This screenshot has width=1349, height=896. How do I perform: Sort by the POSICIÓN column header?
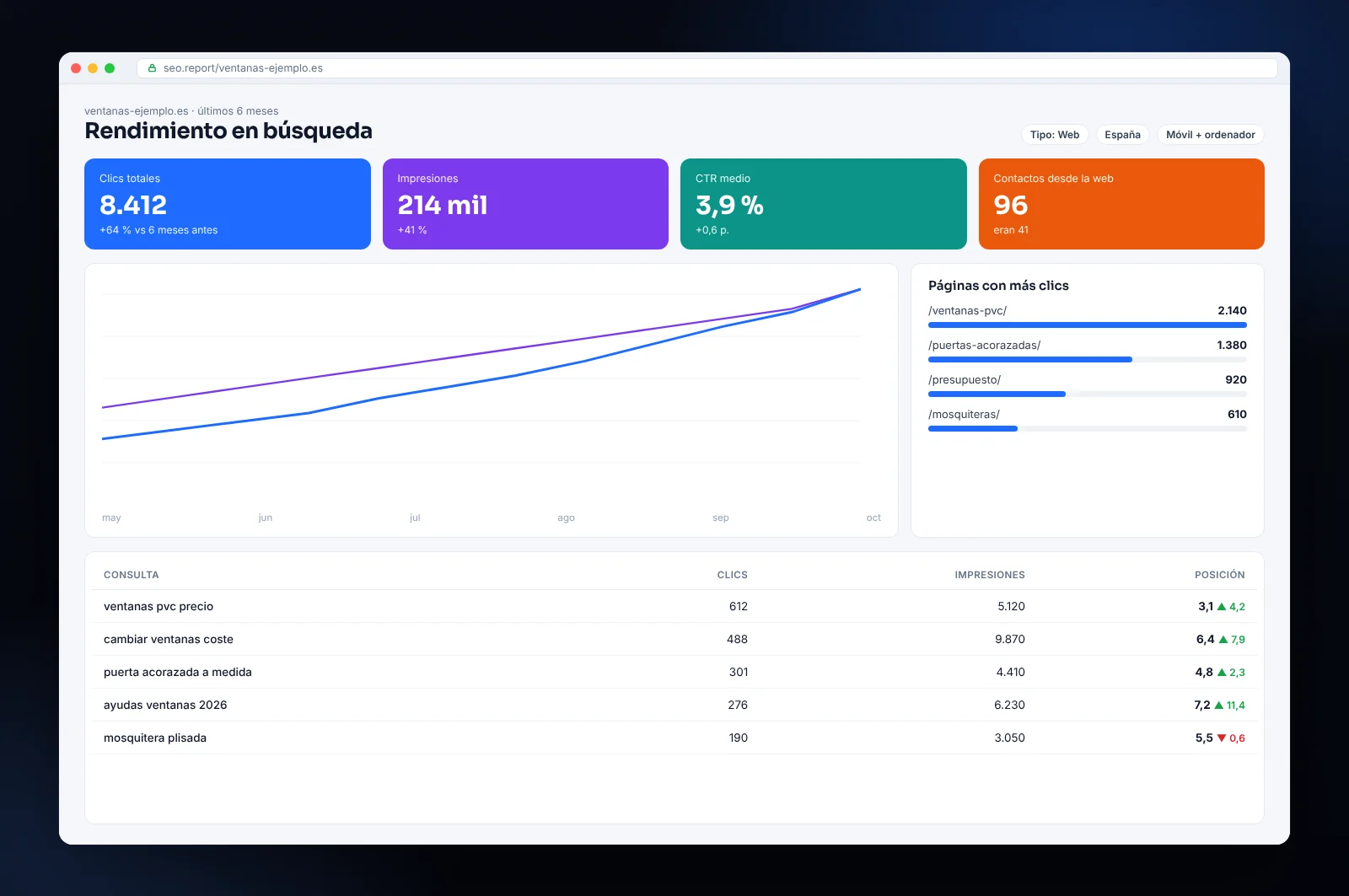pyautogui.click(x=1219, y=575)
